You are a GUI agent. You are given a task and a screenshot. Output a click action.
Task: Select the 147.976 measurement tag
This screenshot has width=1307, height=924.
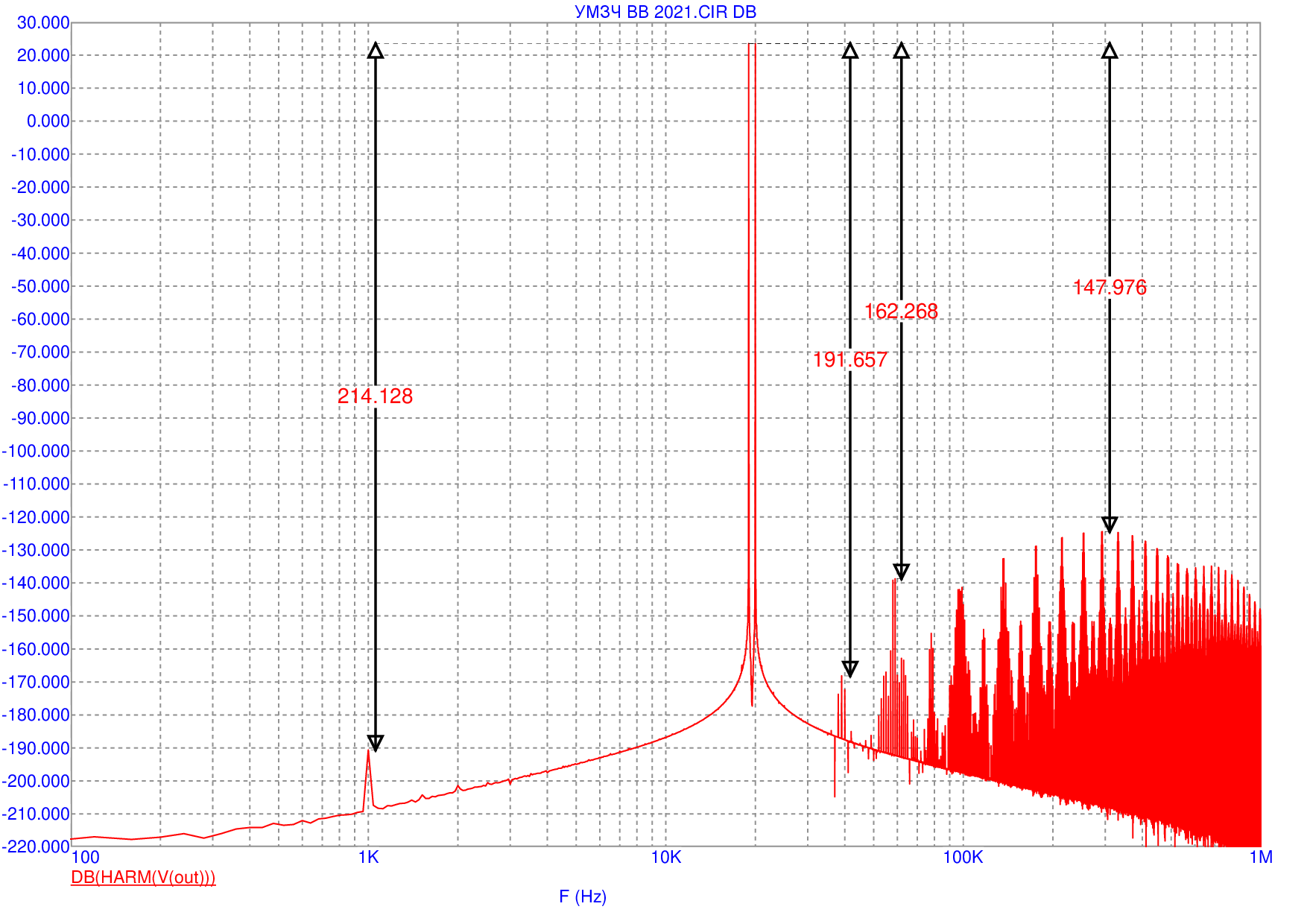[x=1110, y=288]
